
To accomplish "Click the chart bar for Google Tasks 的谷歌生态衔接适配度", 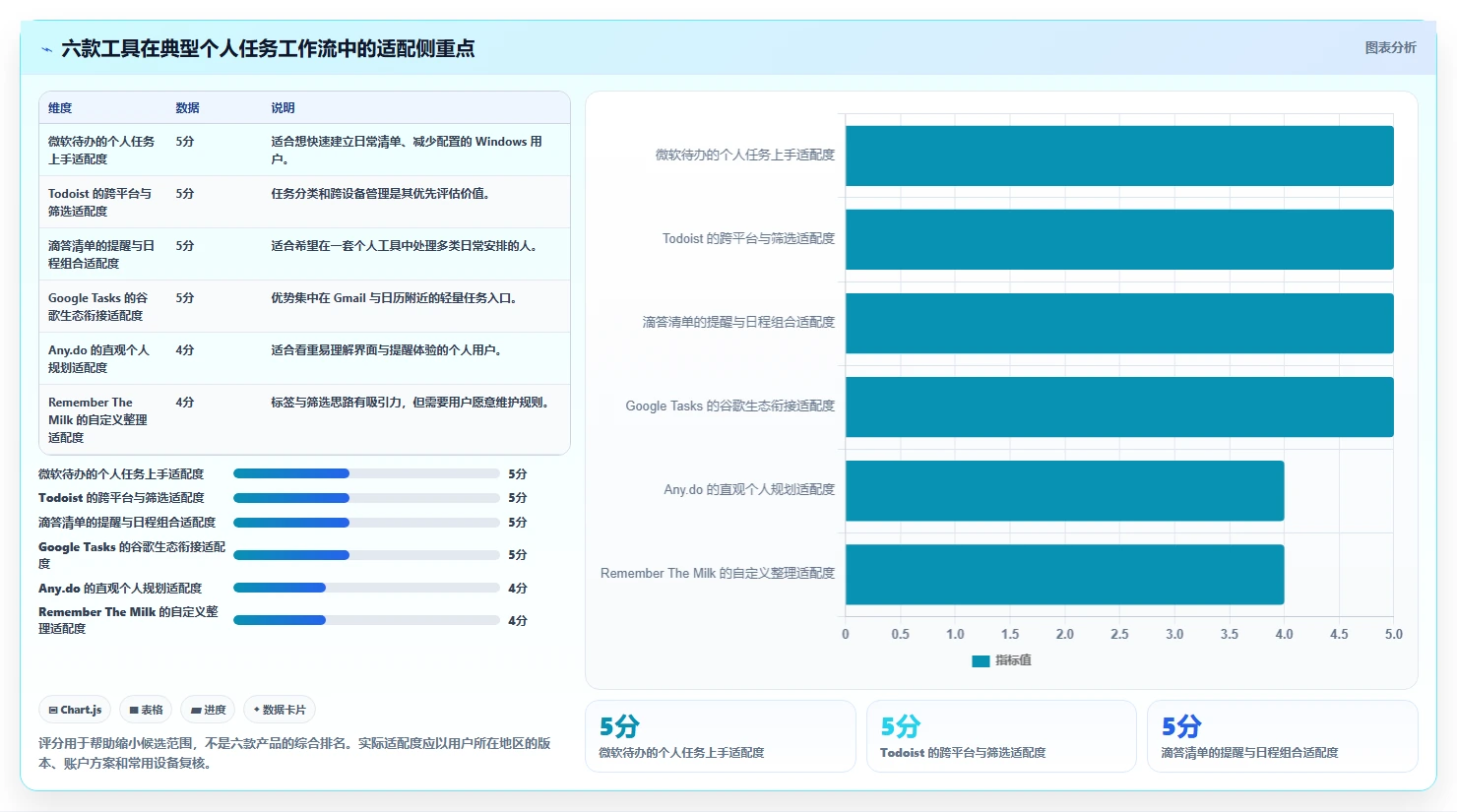I will tap(1119, 406).
